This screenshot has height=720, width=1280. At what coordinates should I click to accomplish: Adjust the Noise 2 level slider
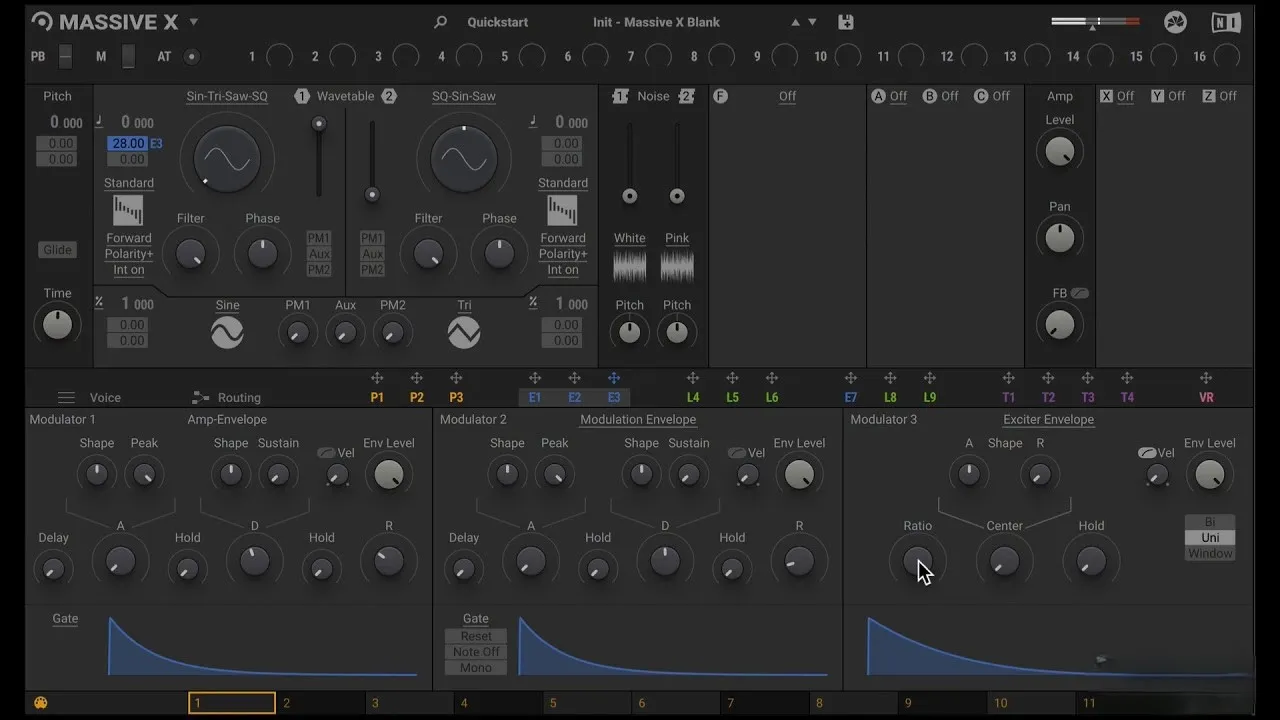point(677,163)
